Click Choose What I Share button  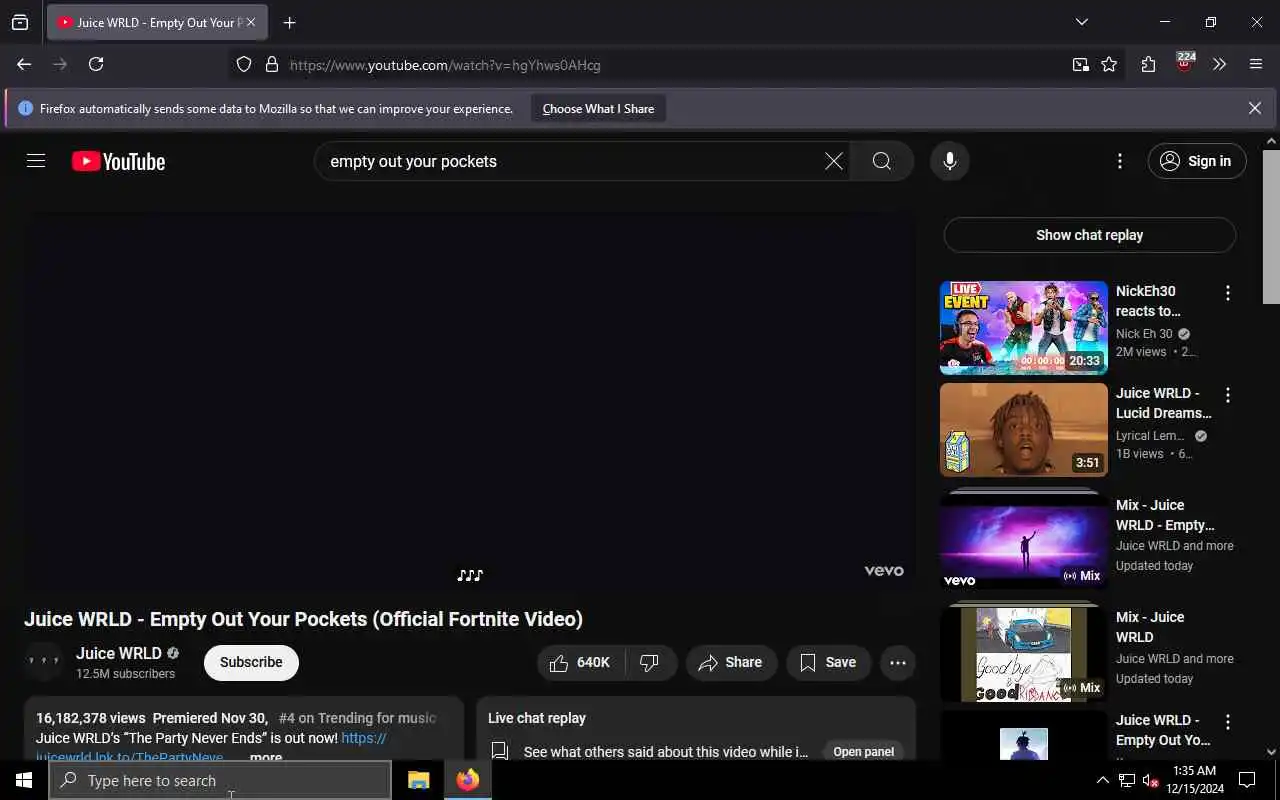click(598, 108)
